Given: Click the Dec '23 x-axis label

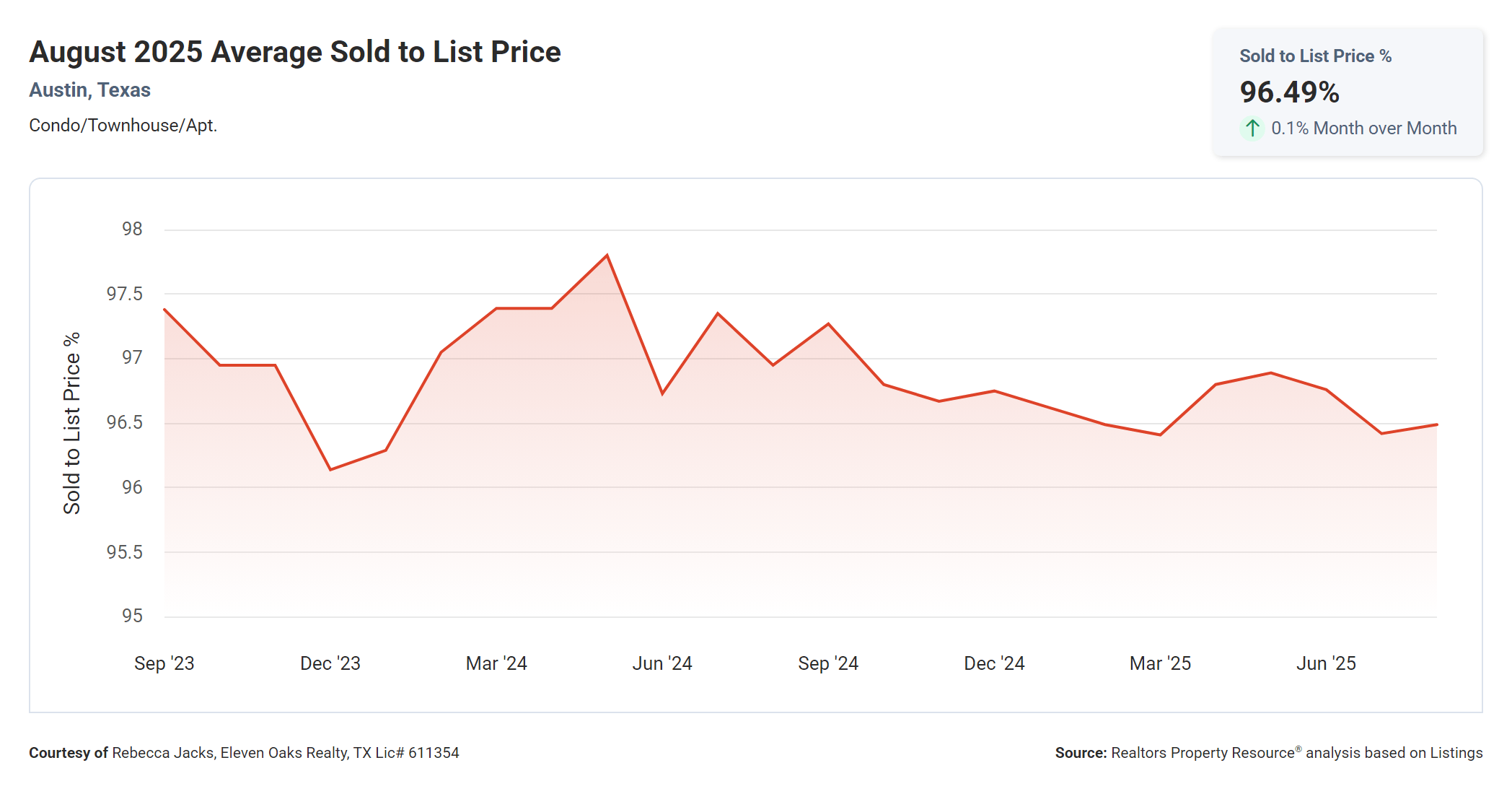Looking at the screenshot, I should [330, 663].
